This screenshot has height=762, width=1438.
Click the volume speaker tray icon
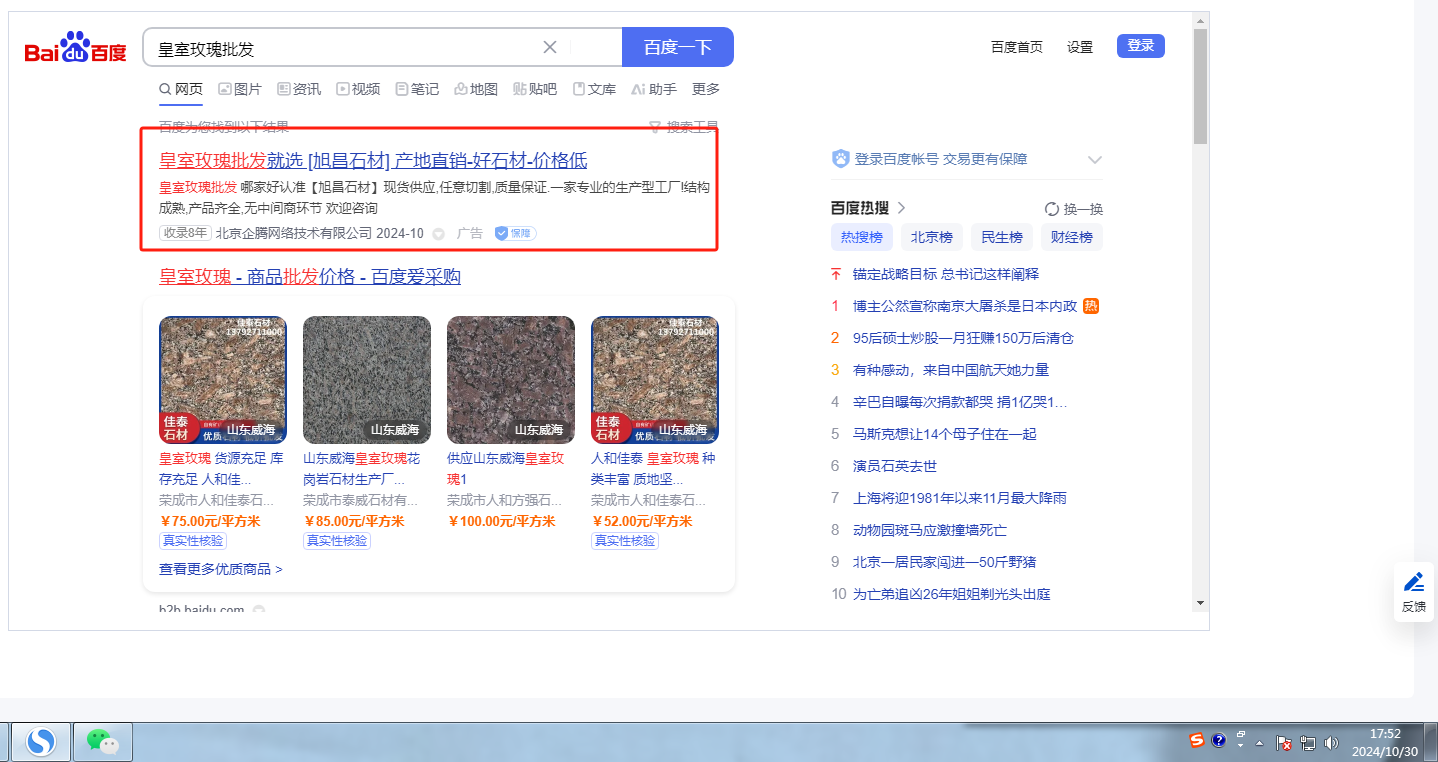point(1331,742)
